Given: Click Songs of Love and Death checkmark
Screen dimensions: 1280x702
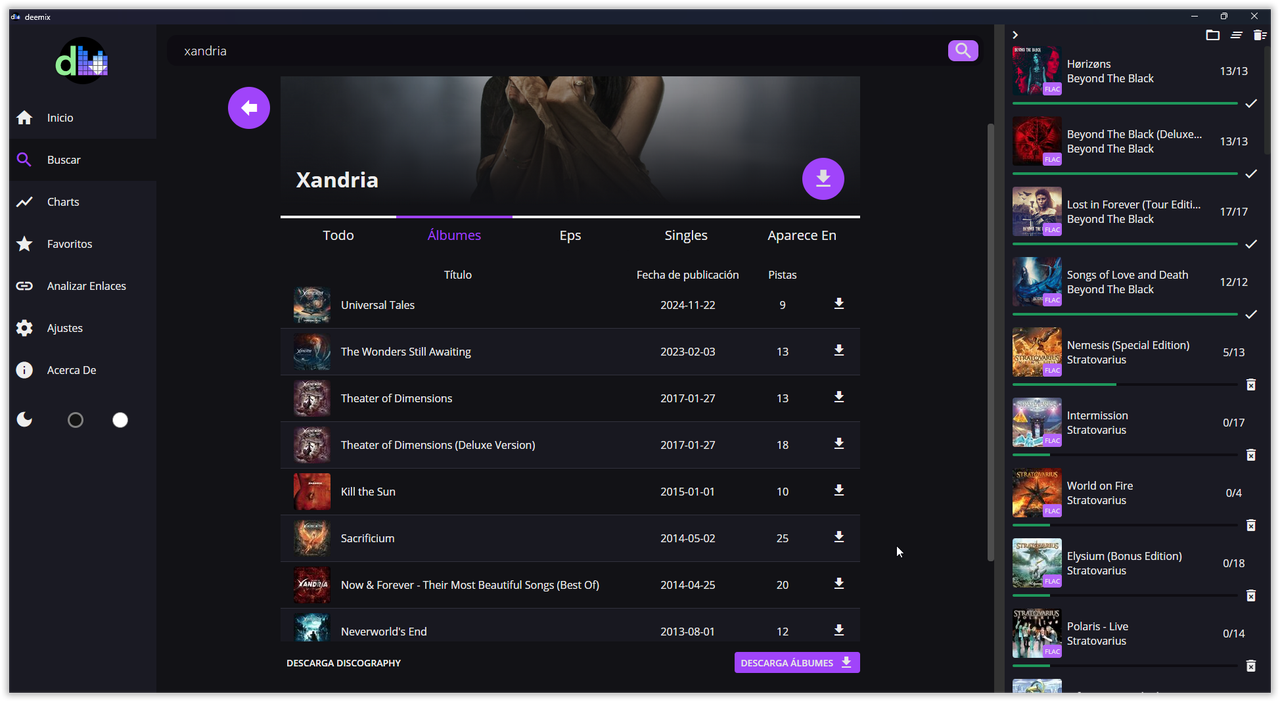Looking at the screenshot, I should [1250, 315].
